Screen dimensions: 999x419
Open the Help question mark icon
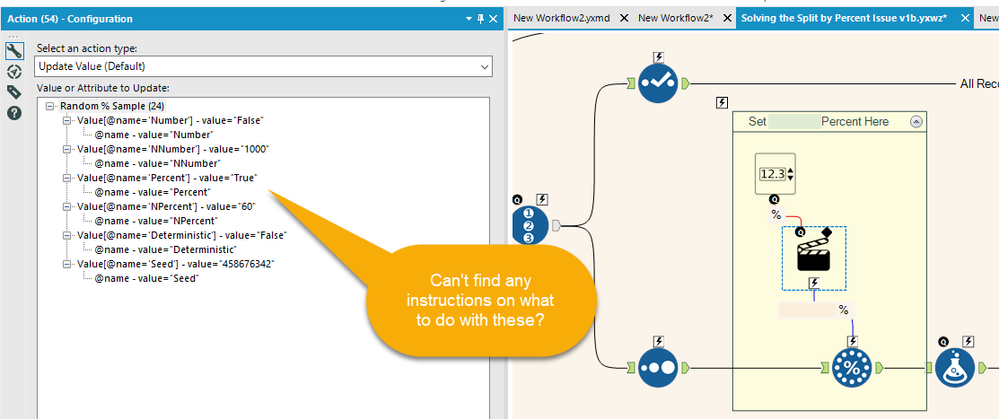(14, 113)
